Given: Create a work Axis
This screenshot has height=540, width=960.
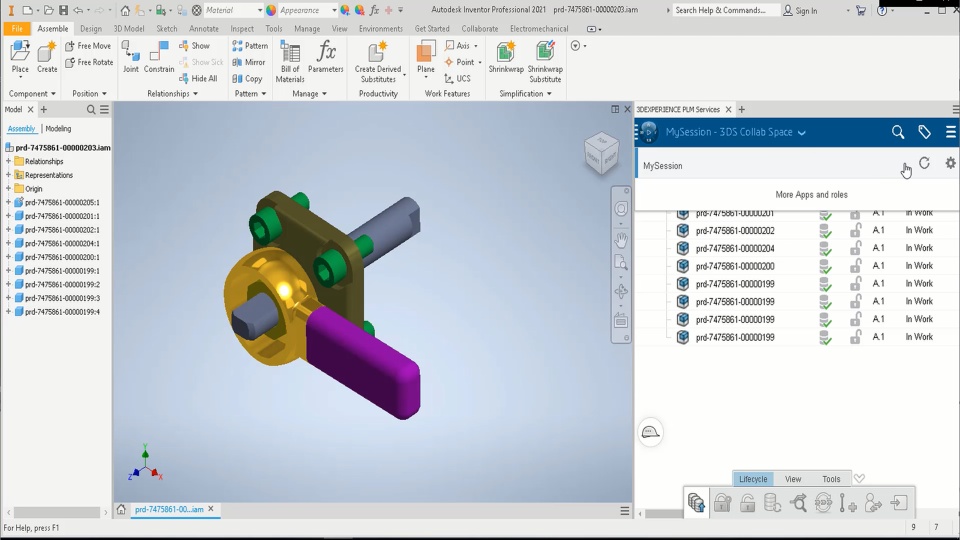Looking at the screenshot, I should click(x=461, y=46).
